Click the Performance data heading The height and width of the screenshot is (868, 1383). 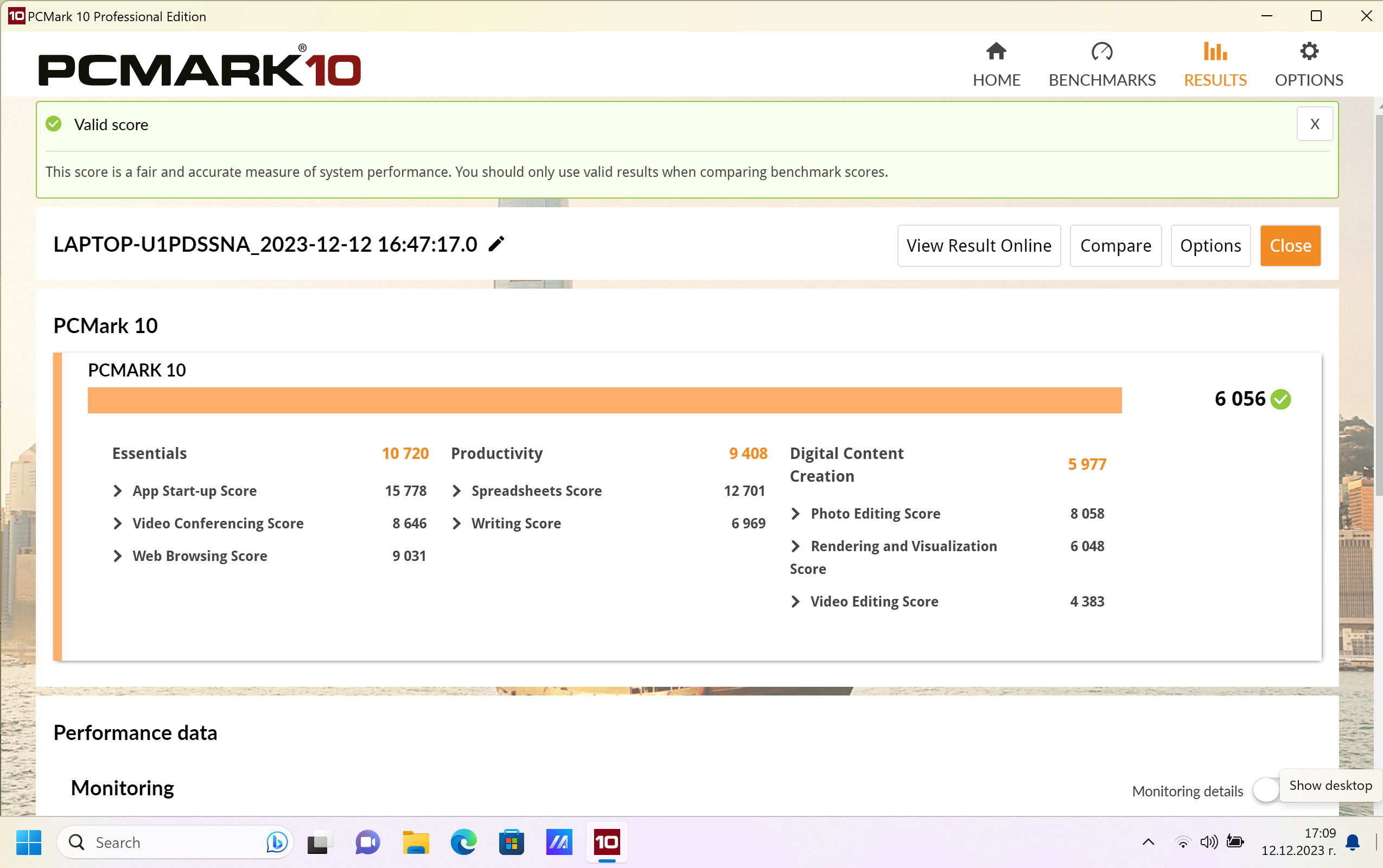click(136, 733)
